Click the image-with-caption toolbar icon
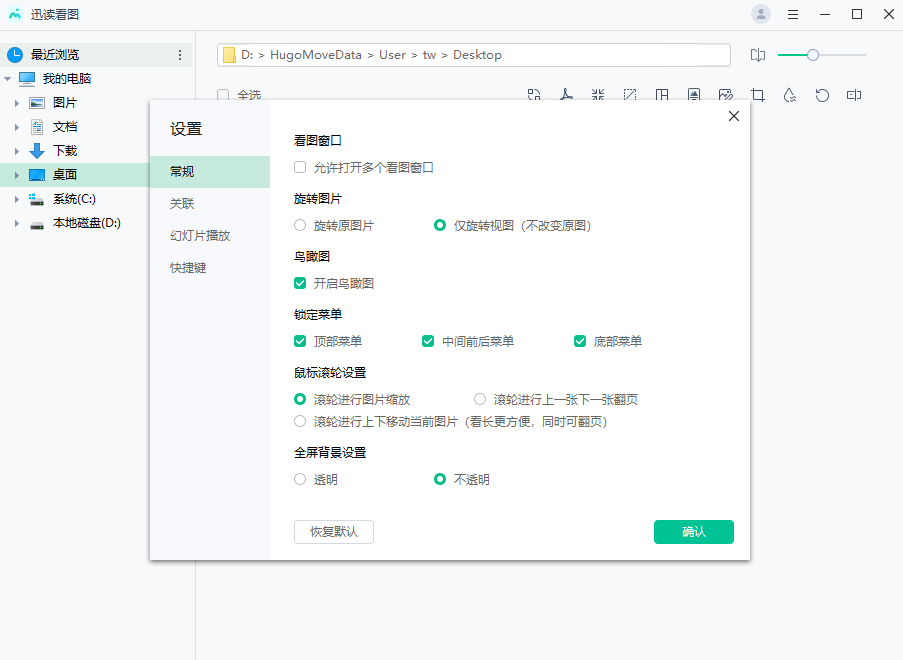 click(x=694, y=95)
